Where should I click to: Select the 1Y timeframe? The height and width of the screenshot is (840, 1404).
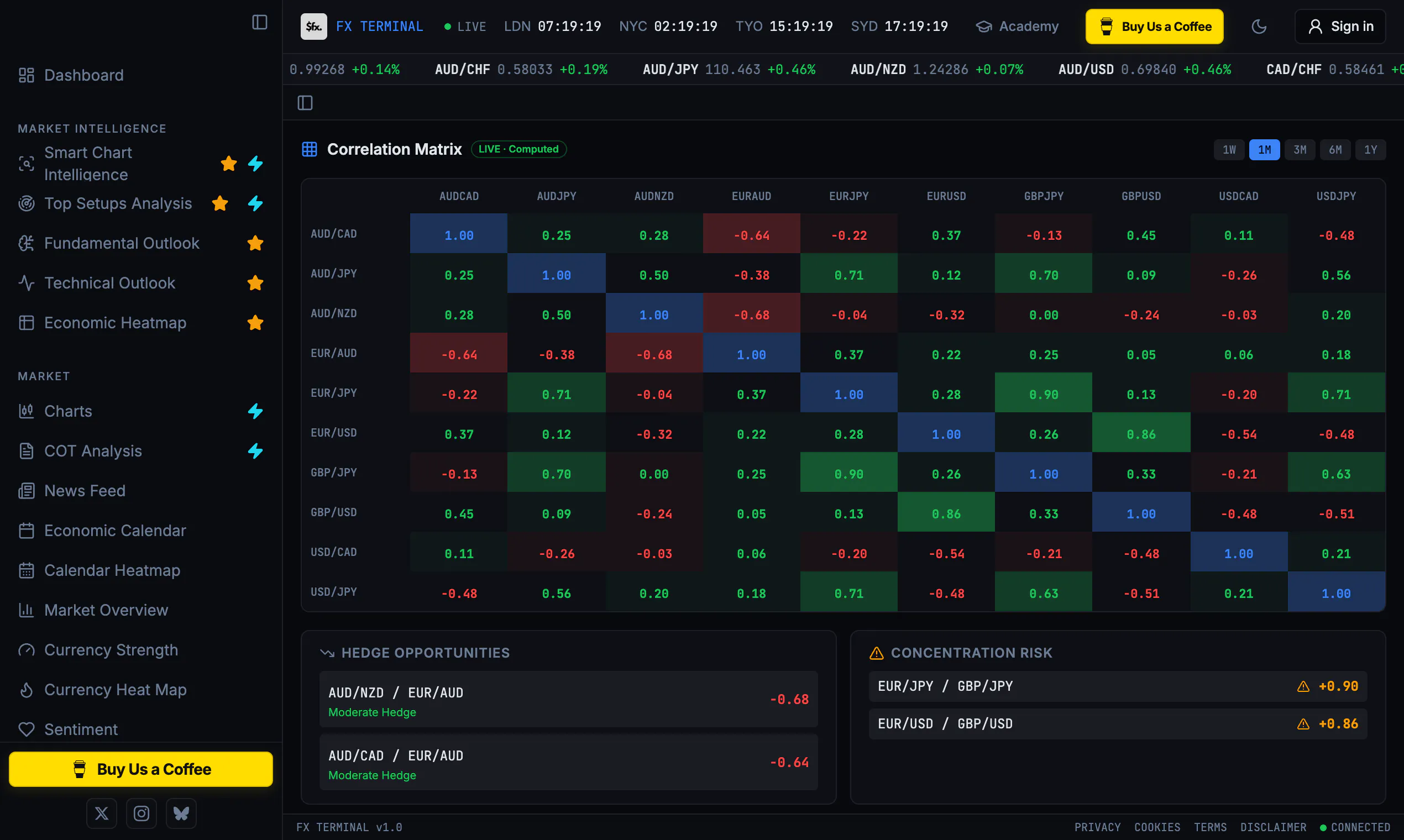(1370, 149)
